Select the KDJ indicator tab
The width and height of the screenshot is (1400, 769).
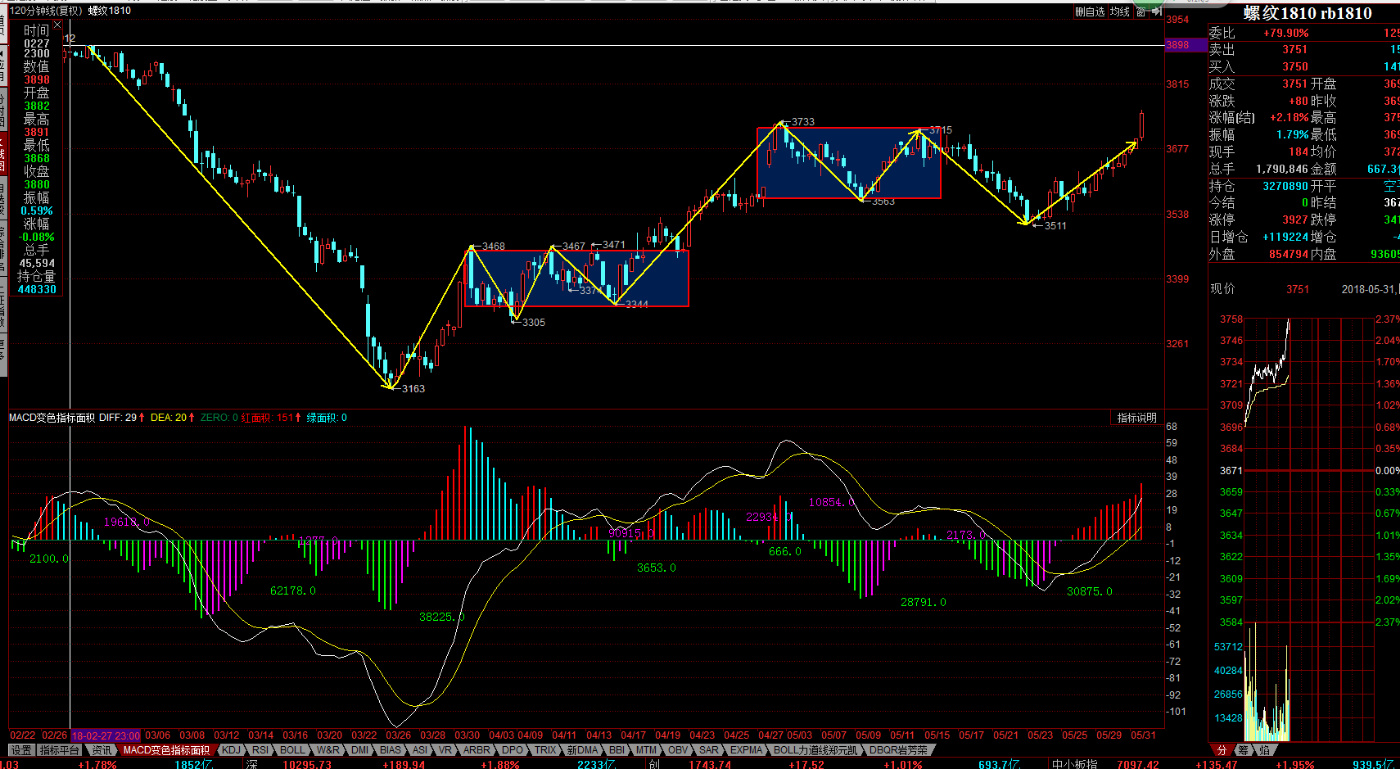[x=231, y=749]
